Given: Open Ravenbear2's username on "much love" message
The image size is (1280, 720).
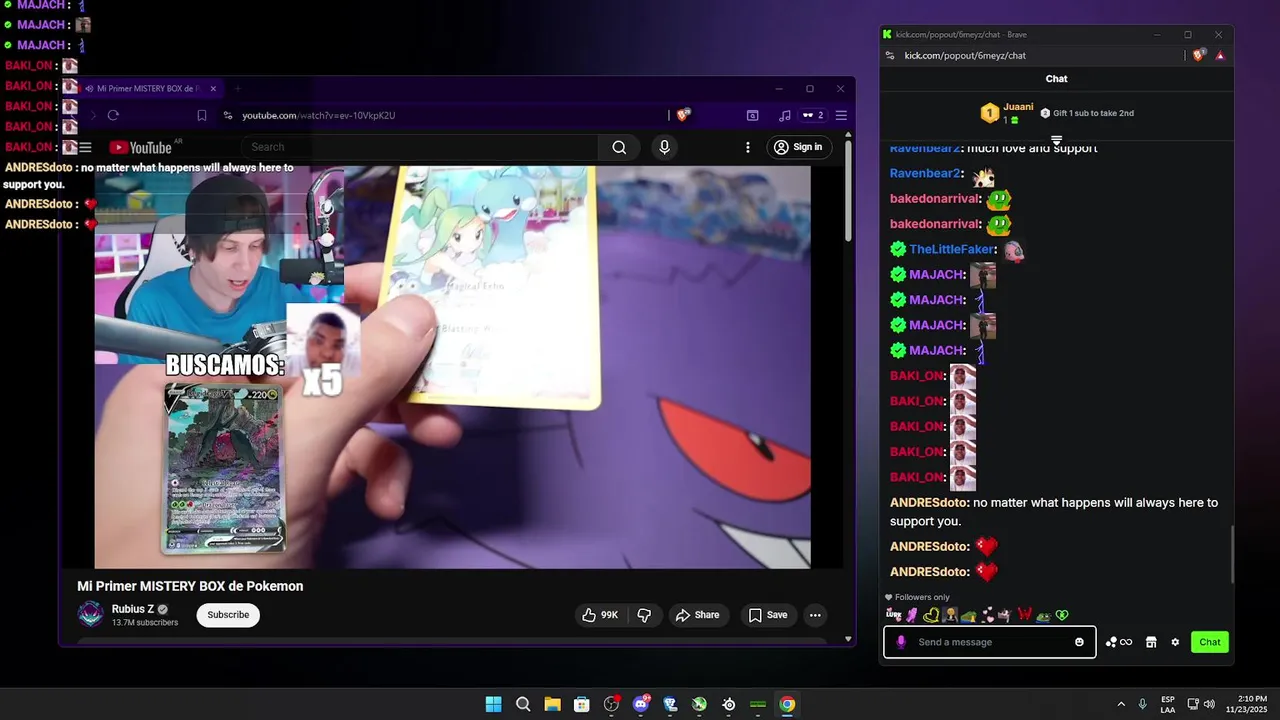Looking at the screenshot, I should pos(924,148).
